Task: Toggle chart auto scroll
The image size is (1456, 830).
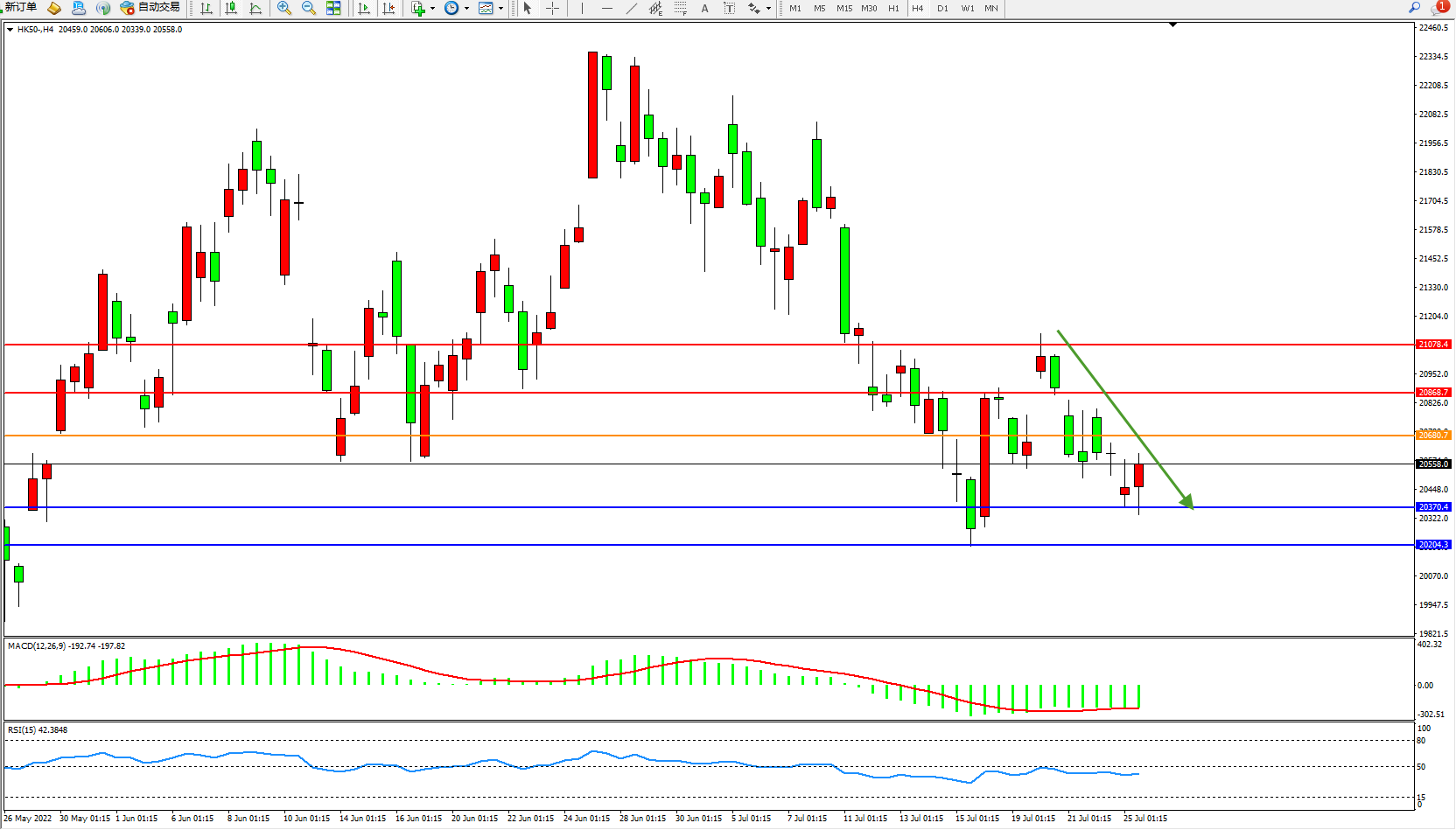Action: click(364, 8)
